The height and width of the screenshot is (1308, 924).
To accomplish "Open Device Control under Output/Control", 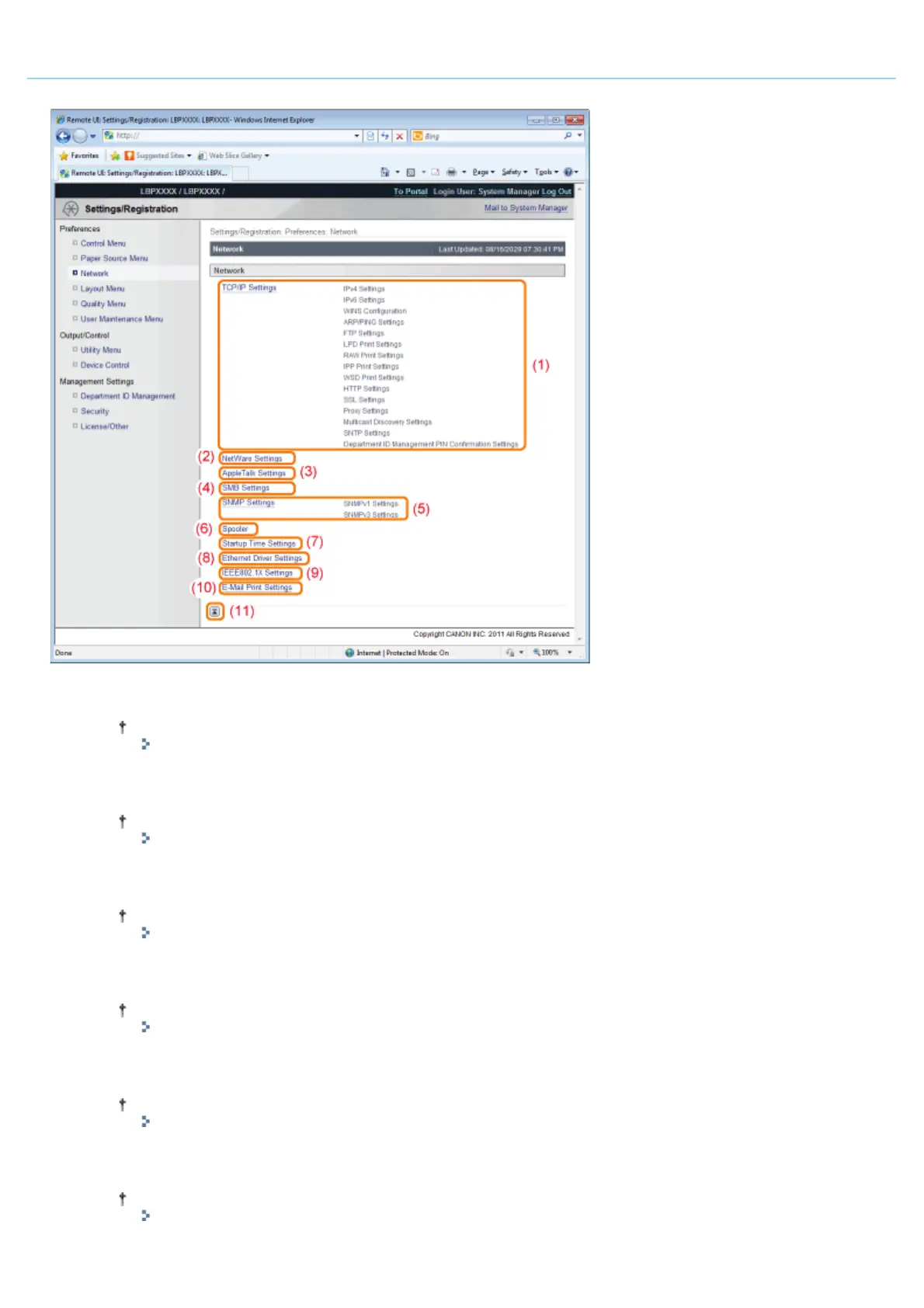I will pyautogui.click(x=105, y=365).
